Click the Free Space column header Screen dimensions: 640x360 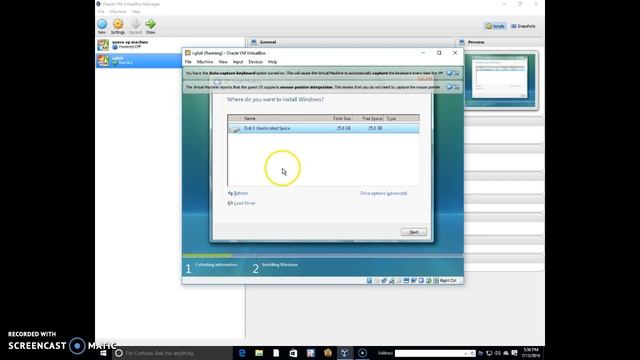coord(372,118)
